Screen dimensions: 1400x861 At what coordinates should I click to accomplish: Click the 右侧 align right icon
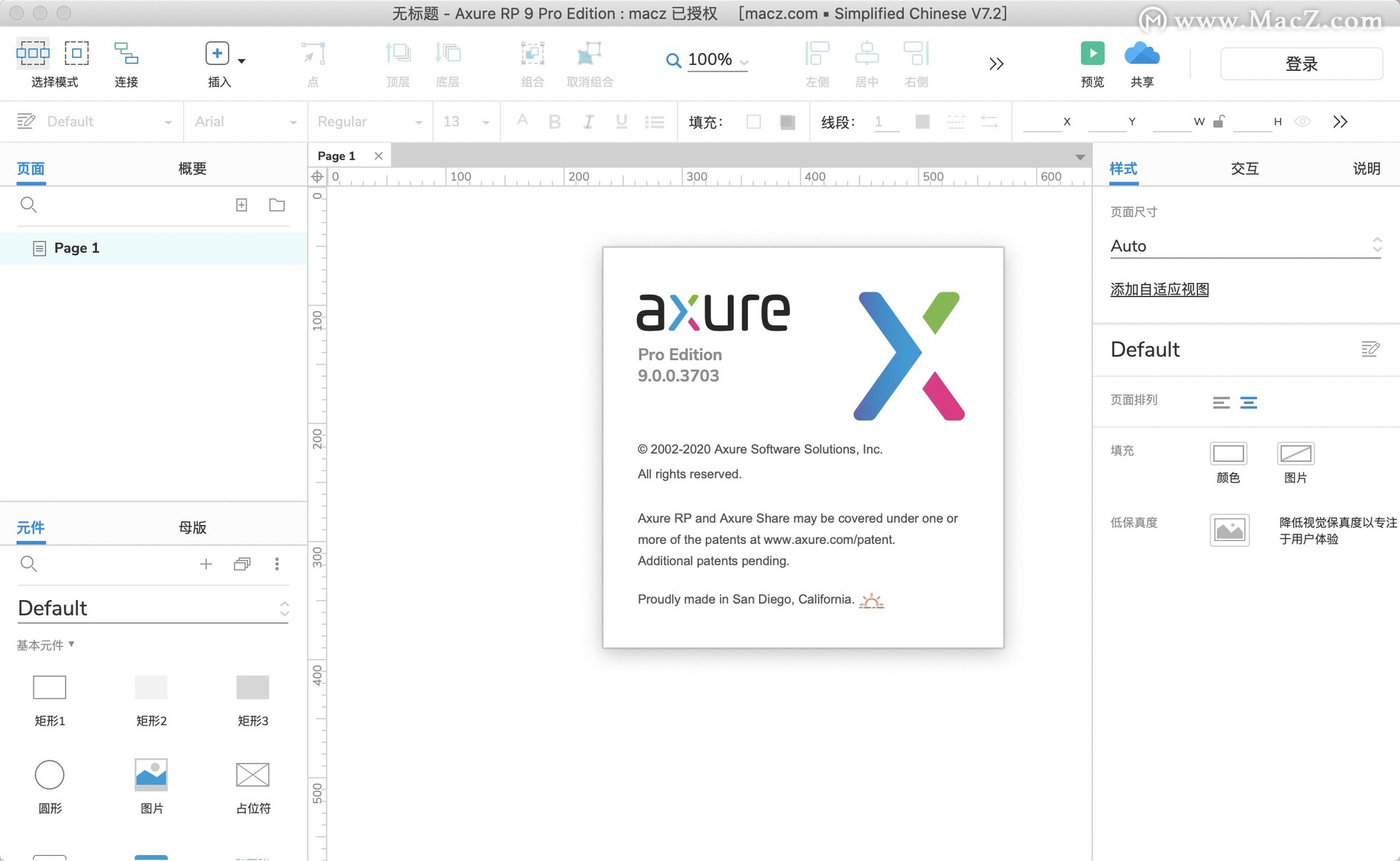click(x=916, y=53)
